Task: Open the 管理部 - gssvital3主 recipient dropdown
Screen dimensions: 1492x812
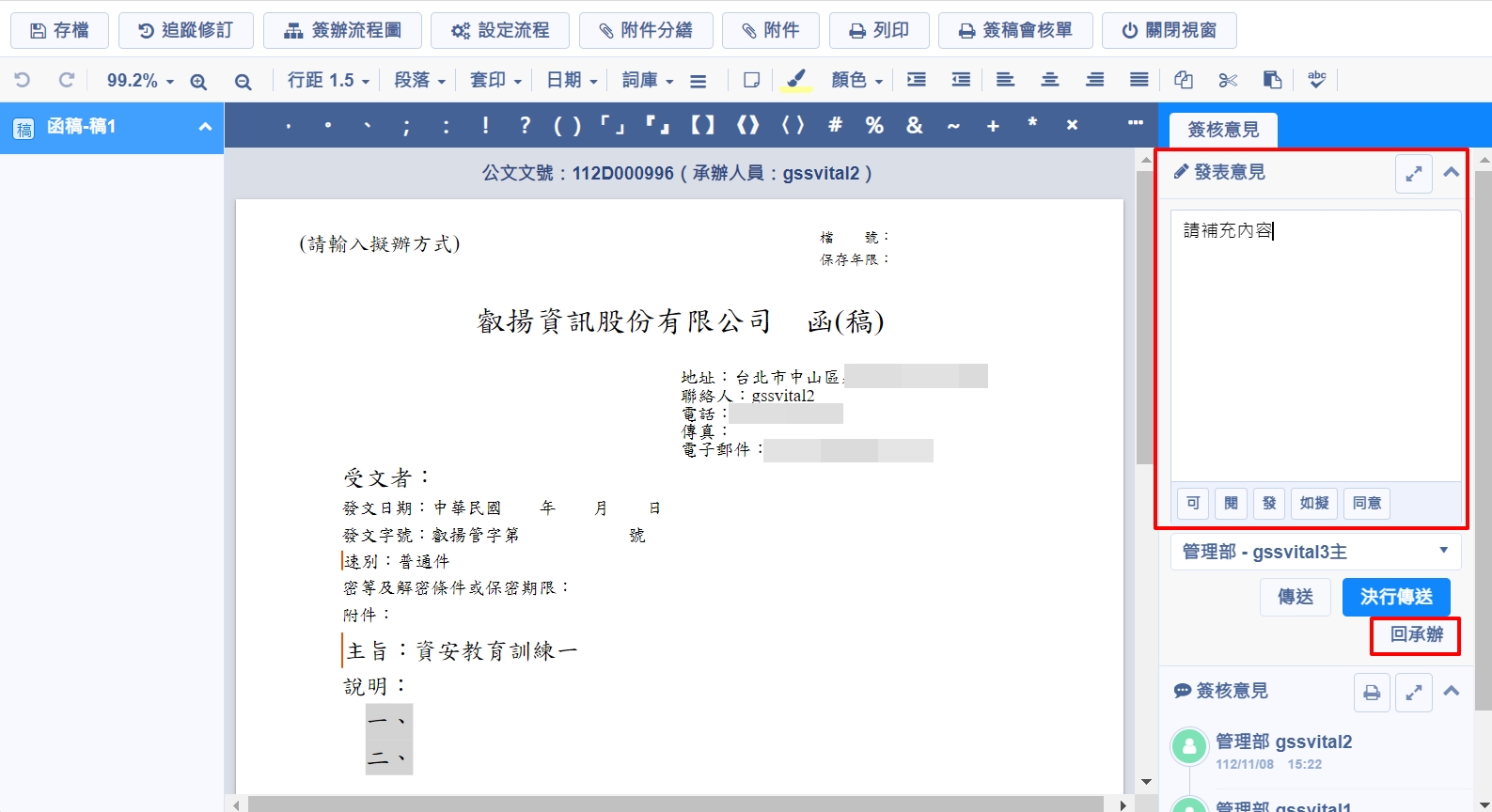Action: pos(1314,552)
